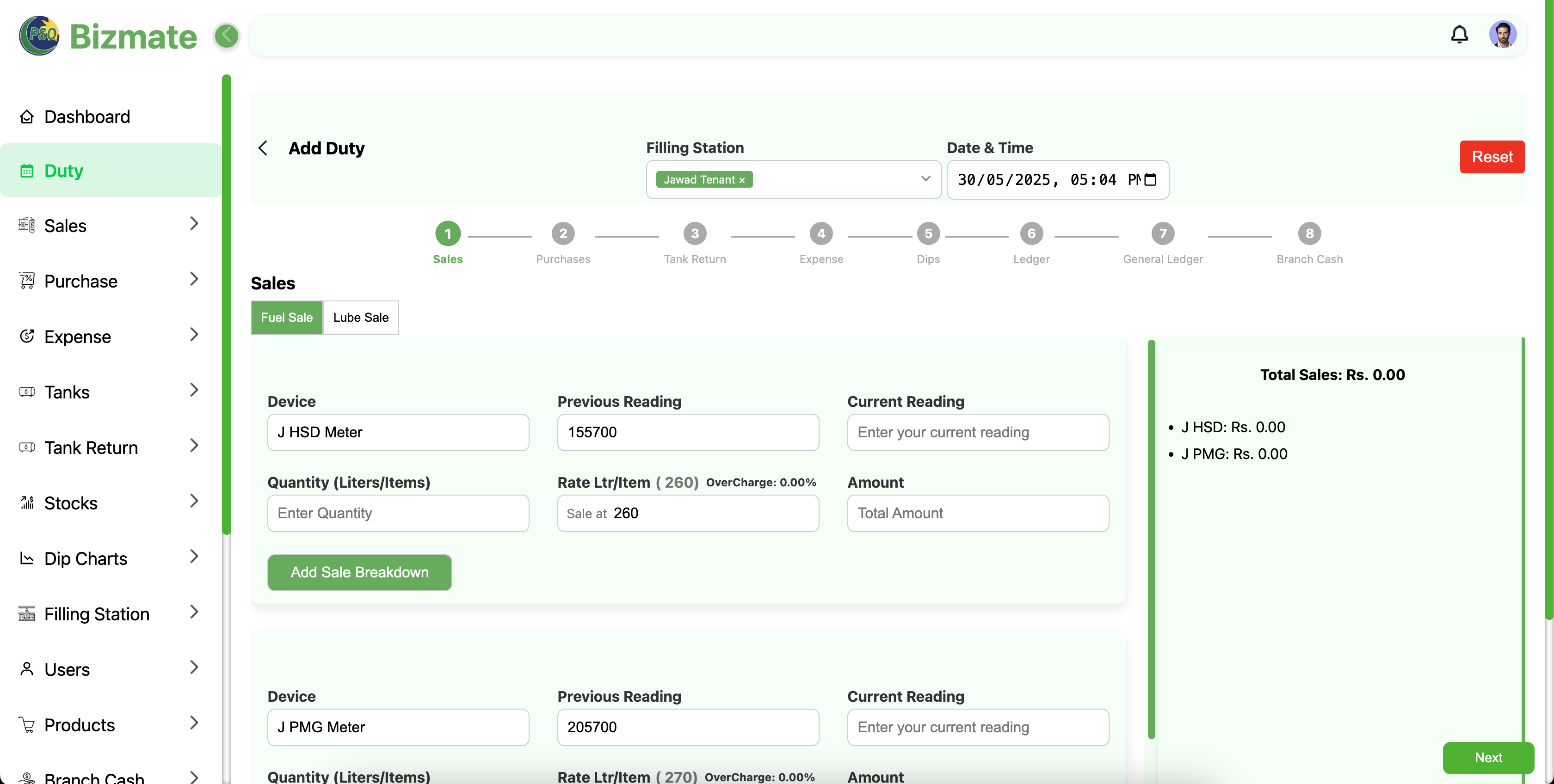This screenshot has height=784, width=1554.
Task: Click the Duty calendar icon
Action: point(26,171)
